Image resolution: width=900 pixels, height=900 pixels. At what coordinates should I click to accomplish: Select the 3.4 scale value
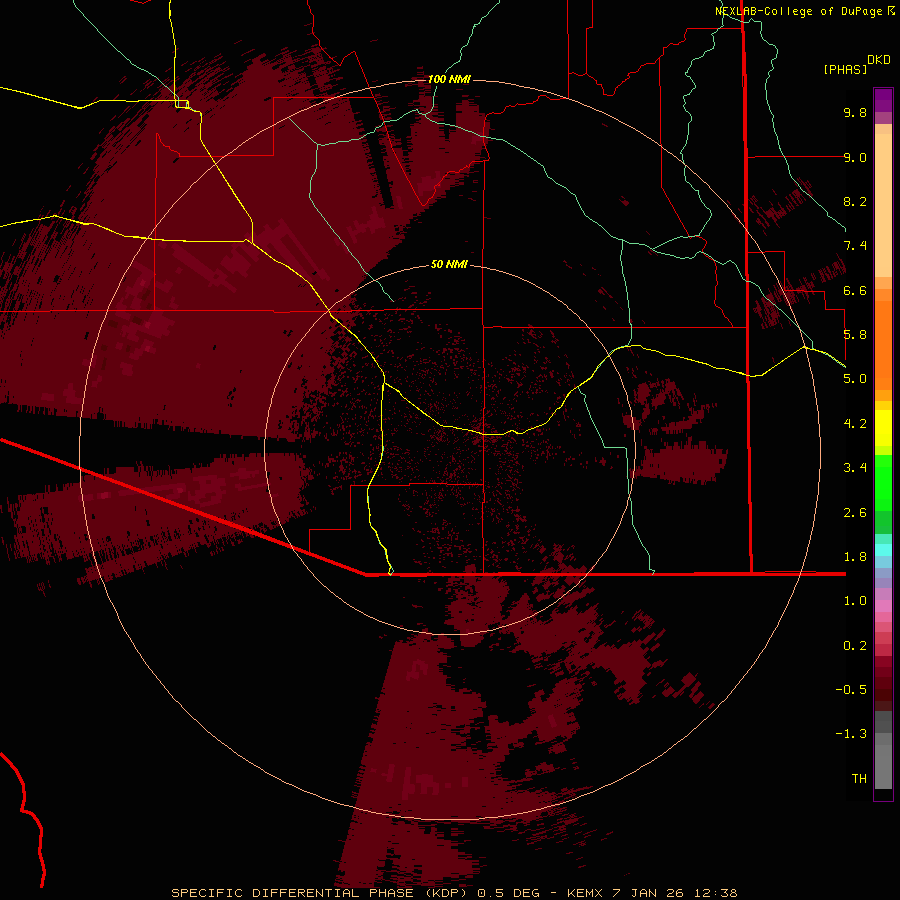click(855, 468)
